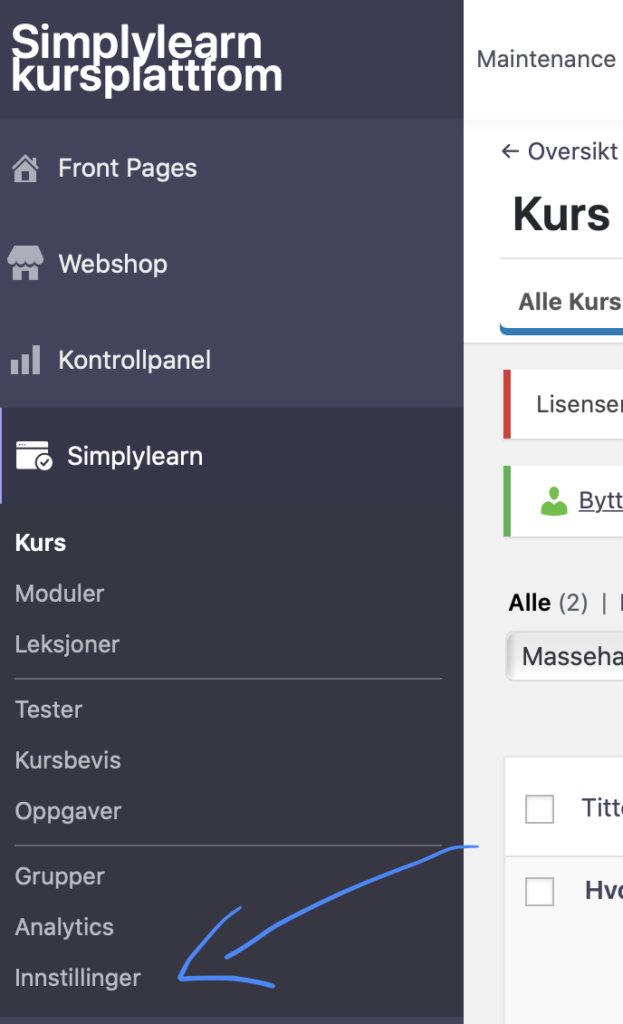
Task: Open the Kurs submenu item
Action: (x=41, y=543)
